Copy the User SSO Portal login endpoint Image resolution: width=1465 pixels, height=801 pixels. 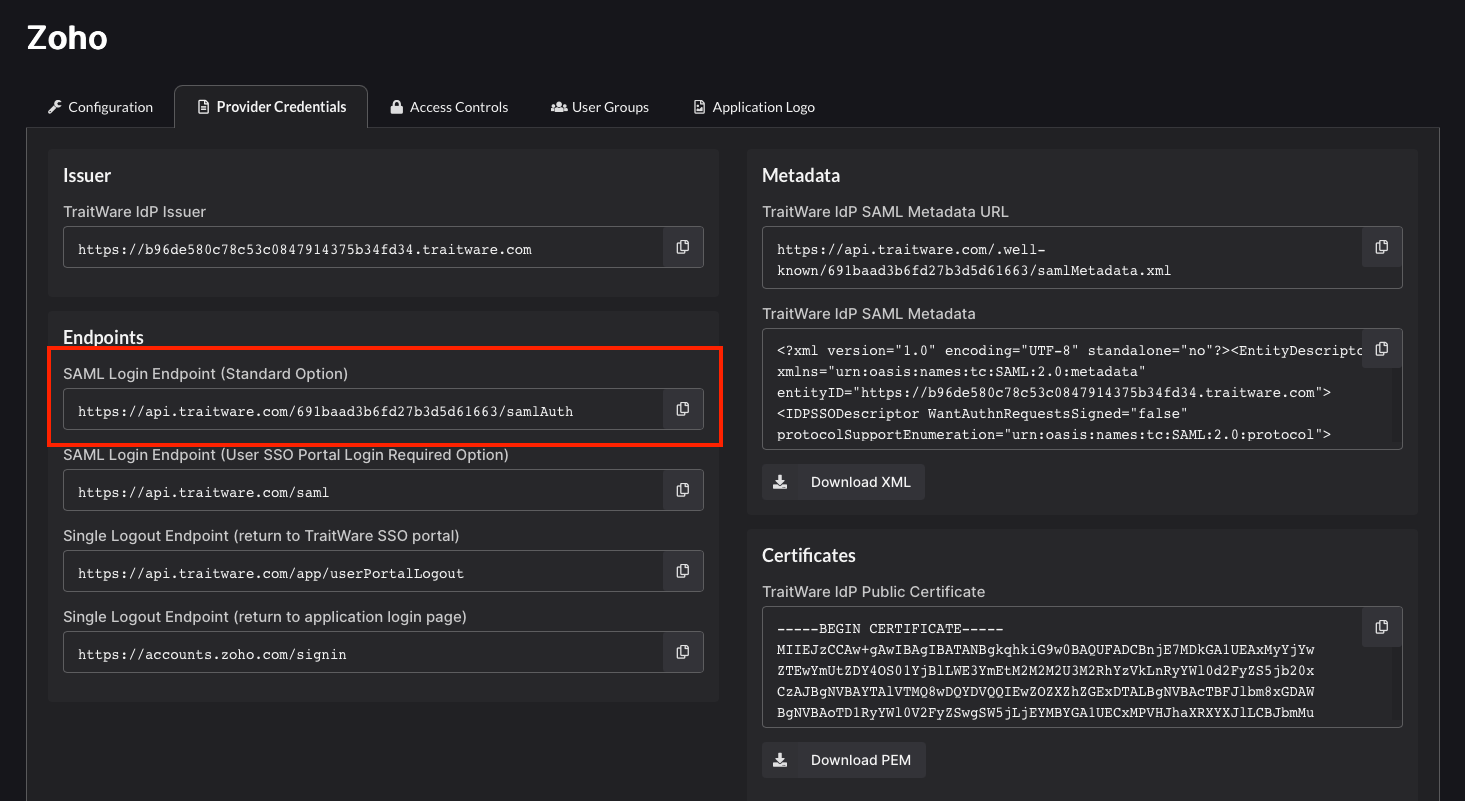(x=683, y=490)
